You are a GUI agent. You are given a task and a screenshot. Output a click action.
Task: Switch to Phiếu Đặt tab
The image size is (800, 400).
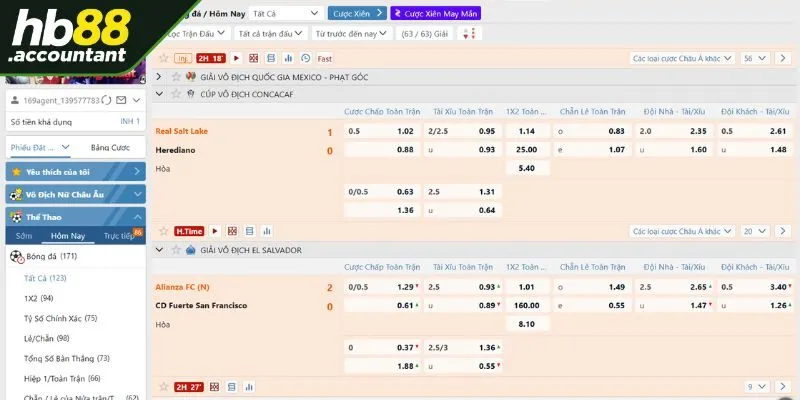tap(40, 147)
